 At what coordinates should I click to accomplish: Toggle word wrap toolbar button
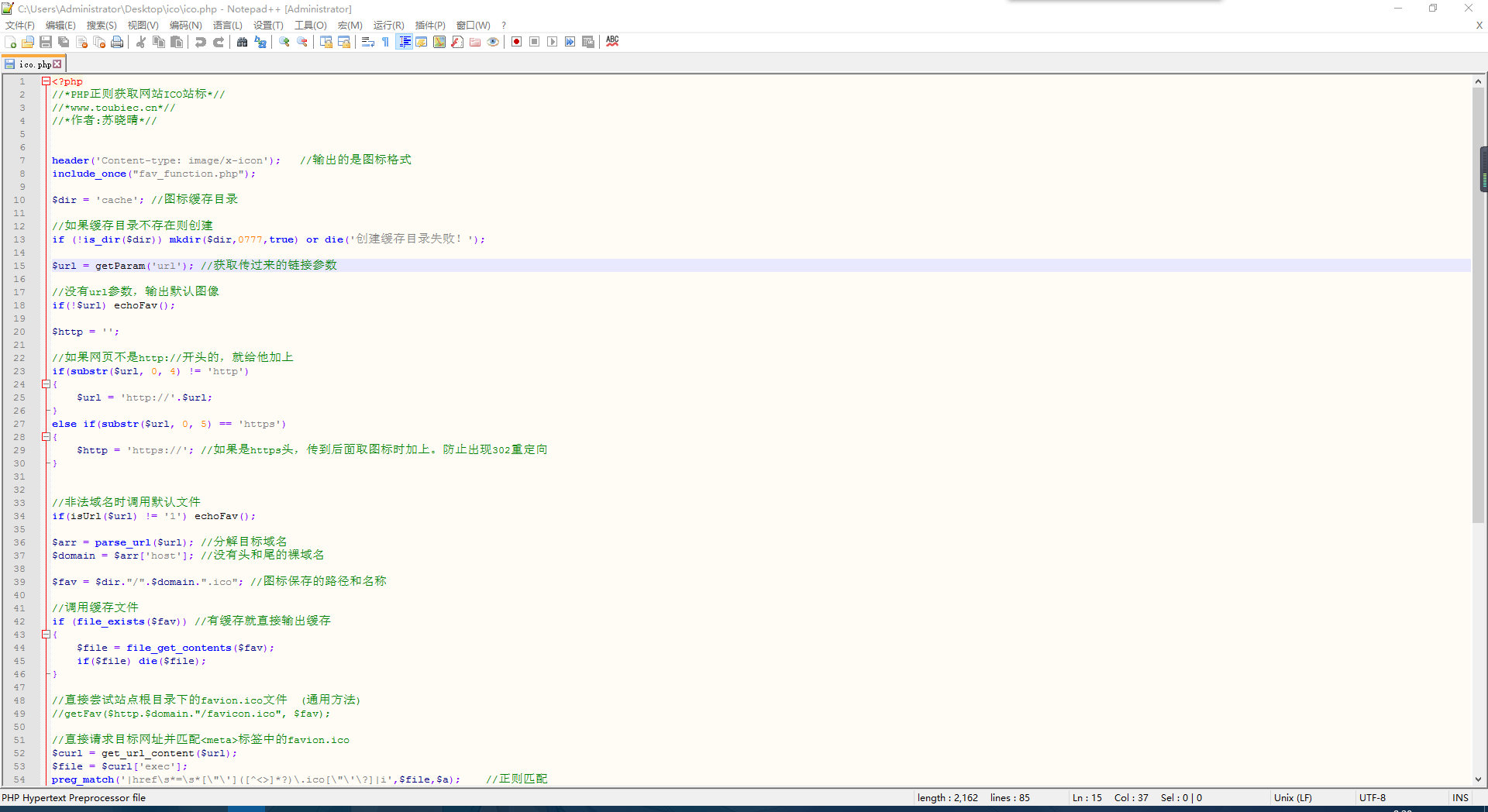click(368, 42)
